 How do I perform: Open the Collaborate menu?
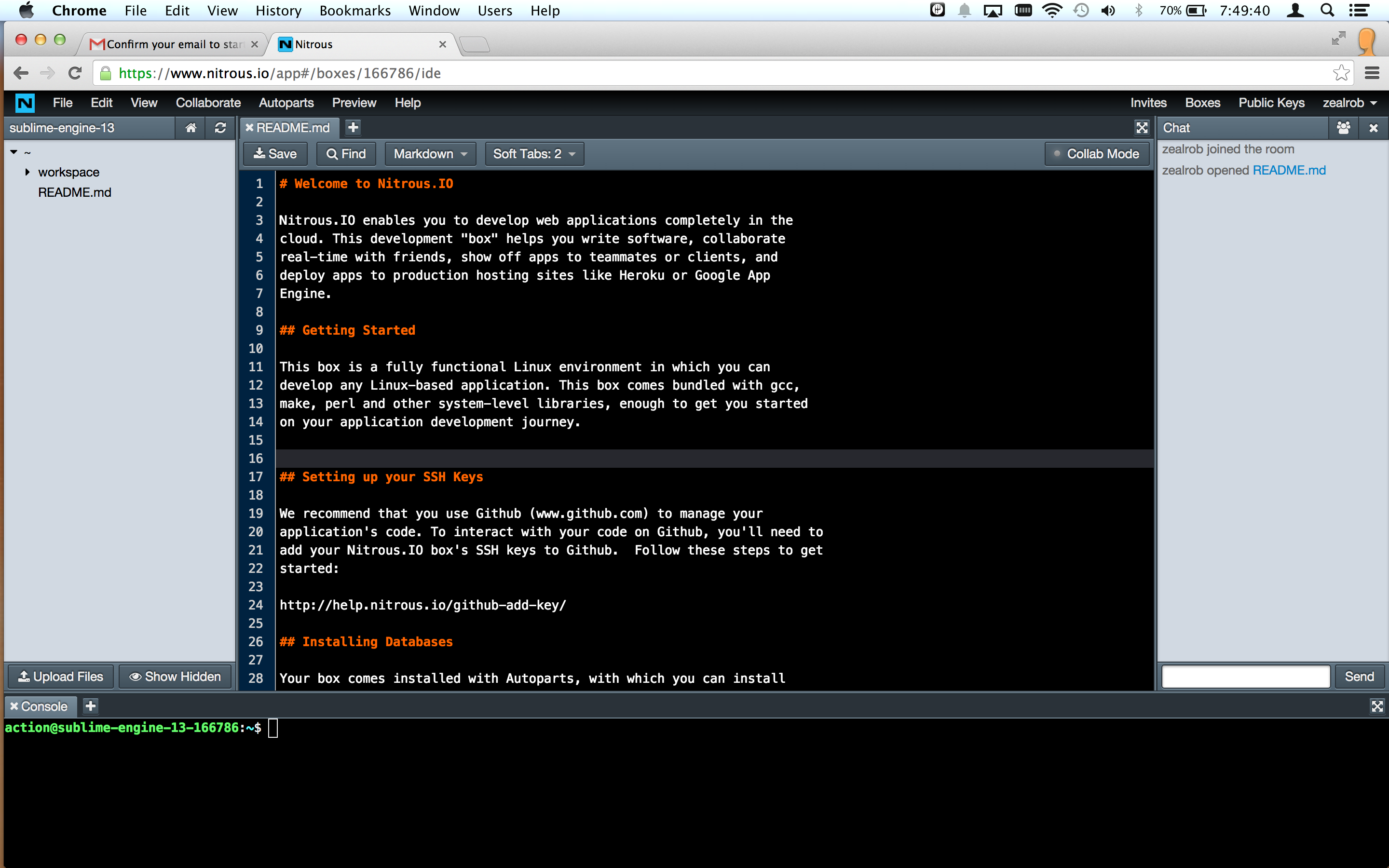(x=209, y=102)
